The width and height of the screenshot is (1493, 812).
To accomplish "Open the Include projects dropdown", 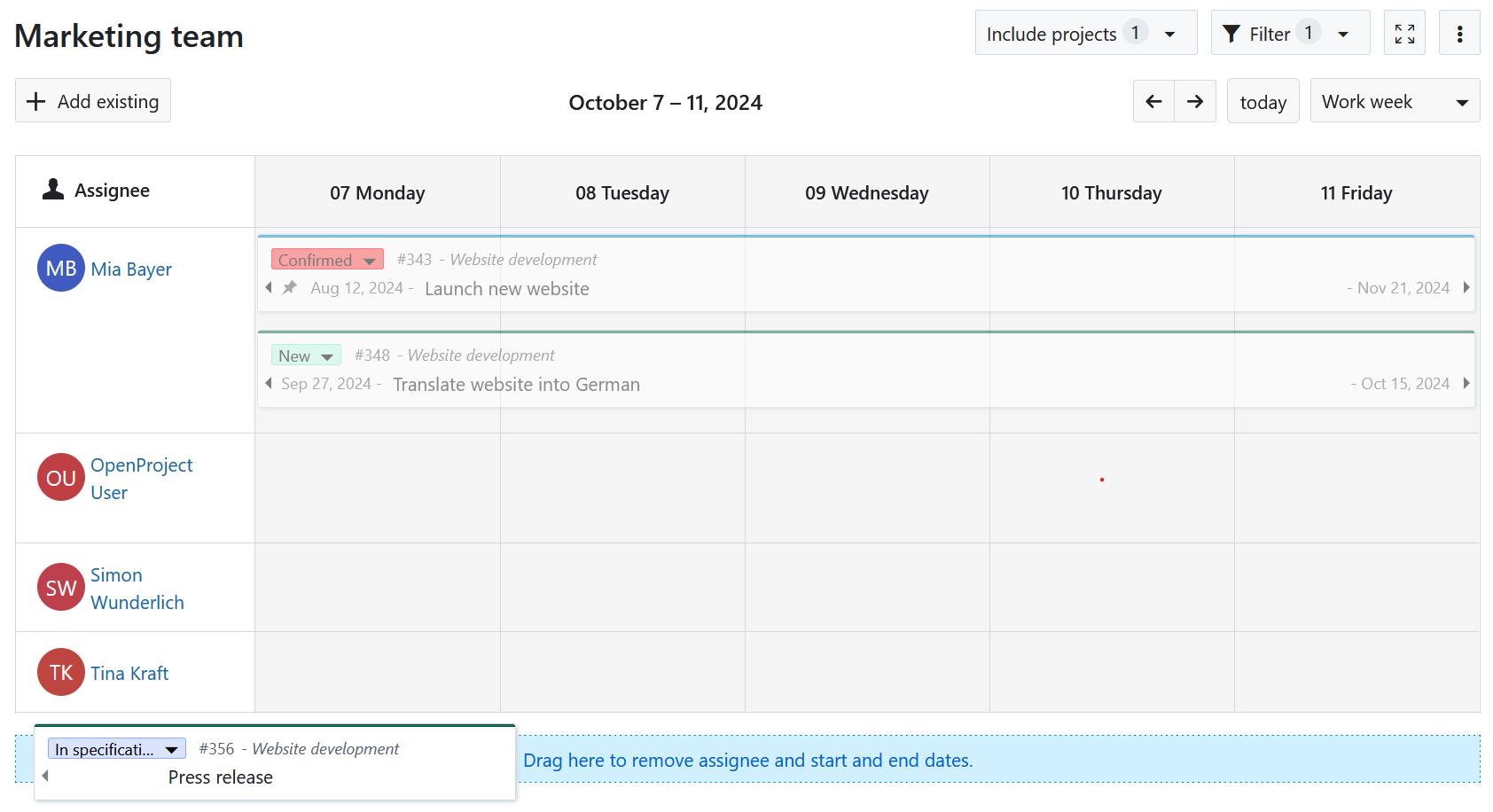I will 1085,34.
